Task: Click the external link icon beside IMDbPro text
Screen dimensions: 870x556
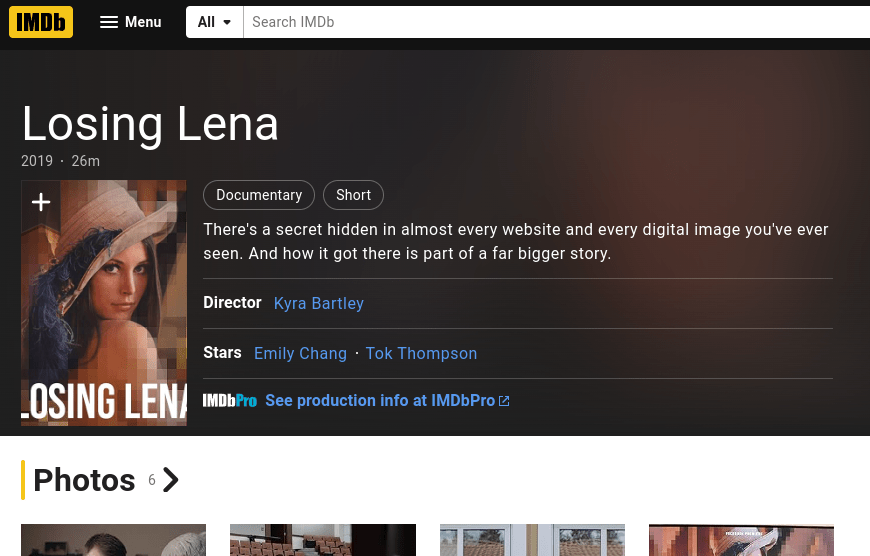Action: [504, 401]
